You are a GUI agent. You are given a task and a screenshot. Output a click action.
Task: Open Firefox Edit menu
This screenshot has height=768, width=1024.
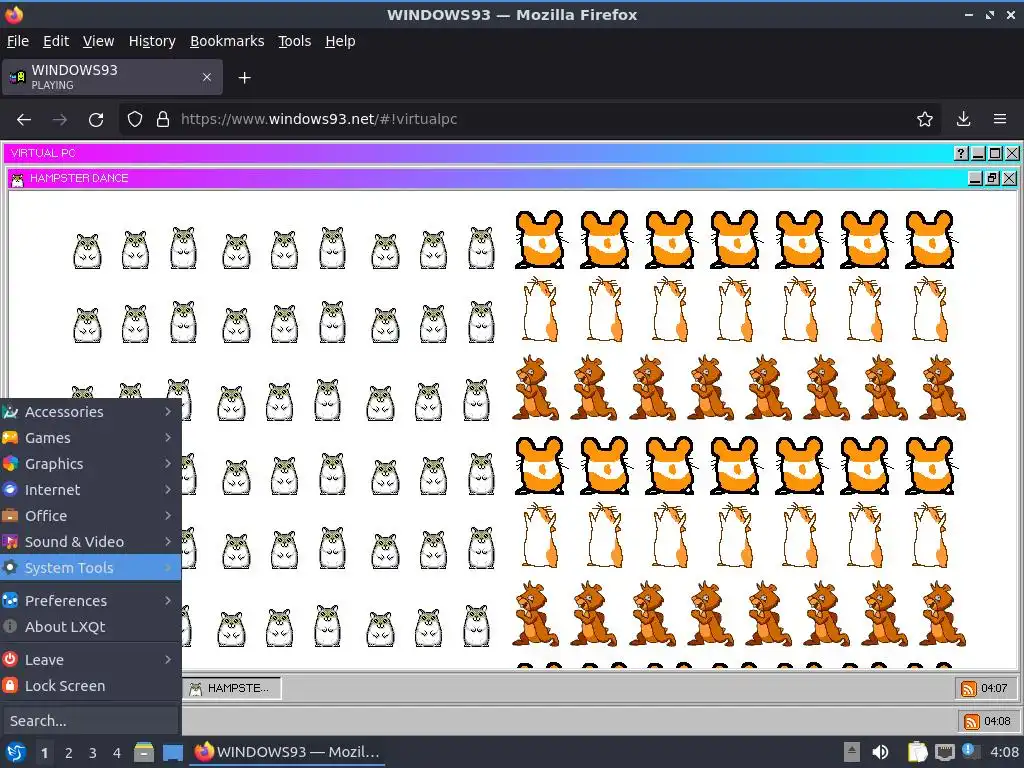pos(56,41)
